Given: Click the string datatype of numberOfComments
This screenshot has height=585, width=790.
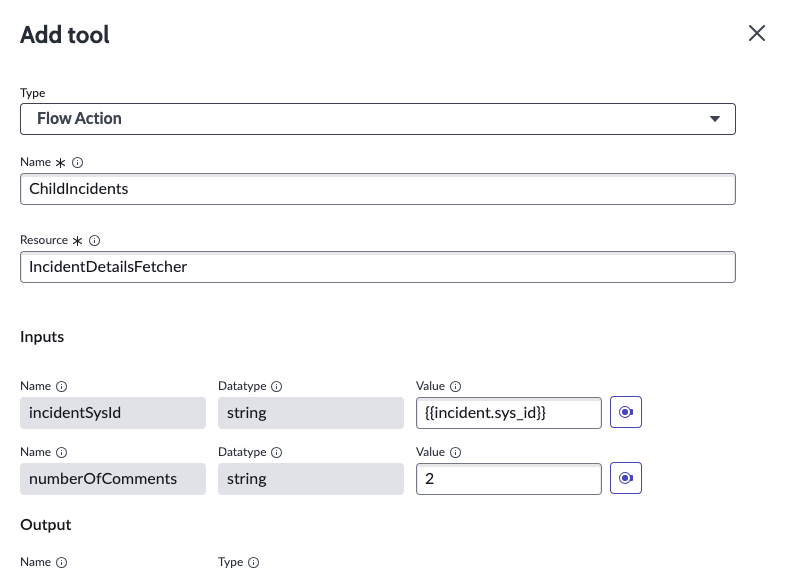Looking at the screenshot, I should coord(311,479).
